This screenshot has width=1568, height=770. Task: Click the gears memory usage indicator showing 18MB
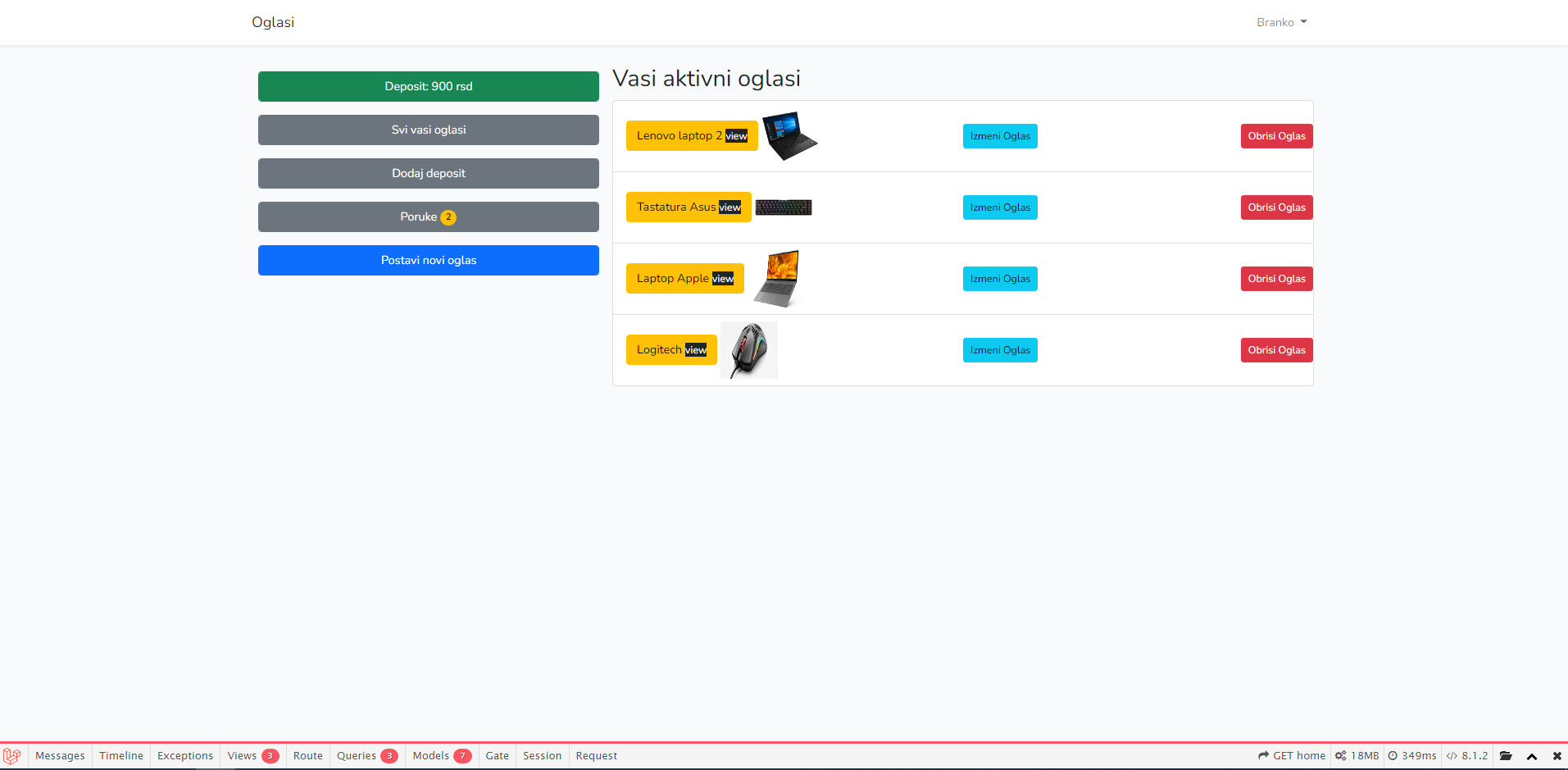point(1341,755)
